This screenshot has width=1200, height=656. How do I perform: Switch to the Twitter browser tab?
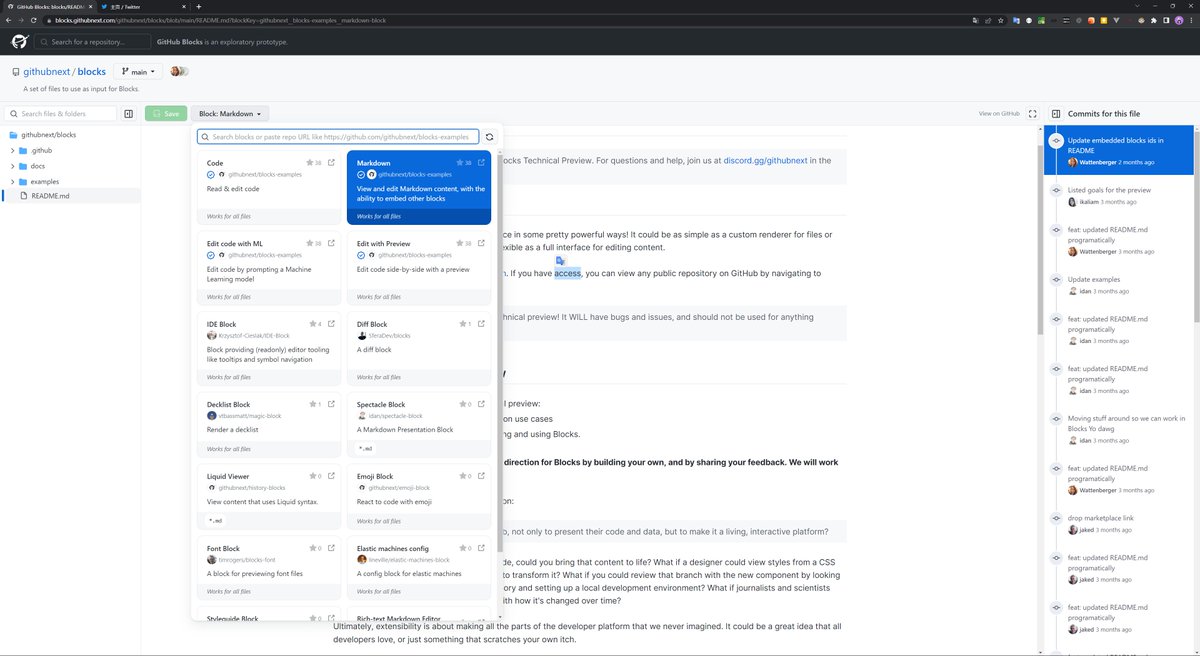(141, 6)
